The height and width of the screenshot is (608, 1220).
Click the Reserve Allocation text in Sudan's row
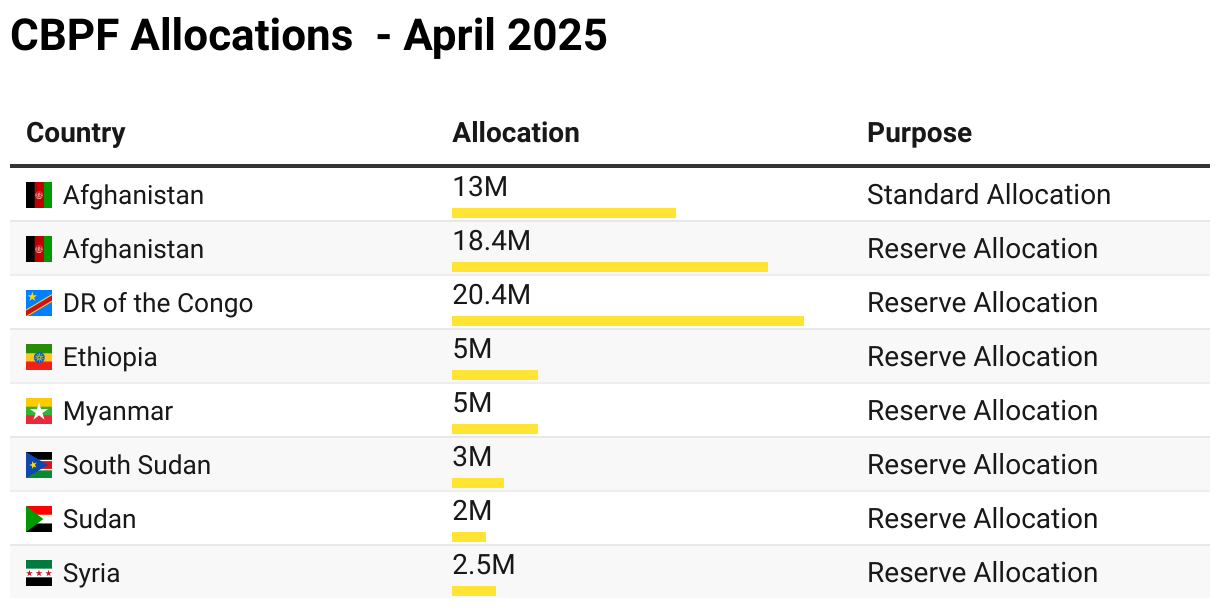(982, 519)
